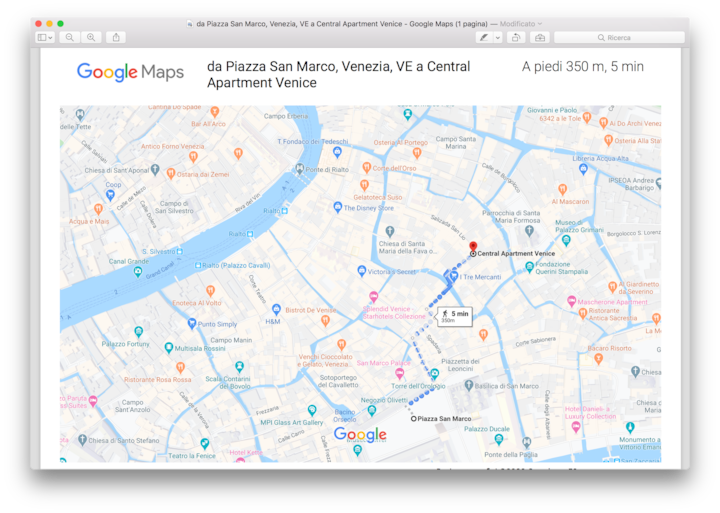Click the Piazza San Marco start marker

click(414, 419)
